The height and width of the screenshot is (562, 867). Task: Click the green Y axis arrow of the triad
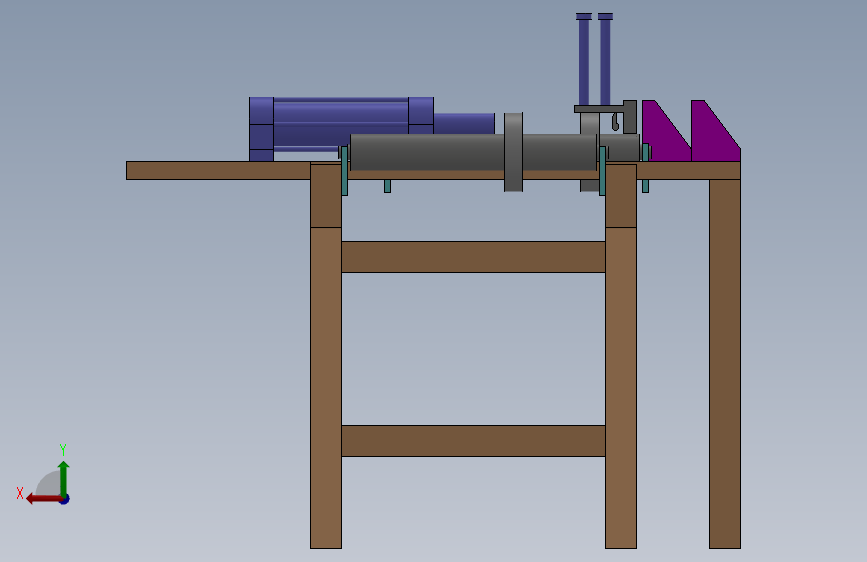pyautogui.click(x=64, y=479)
